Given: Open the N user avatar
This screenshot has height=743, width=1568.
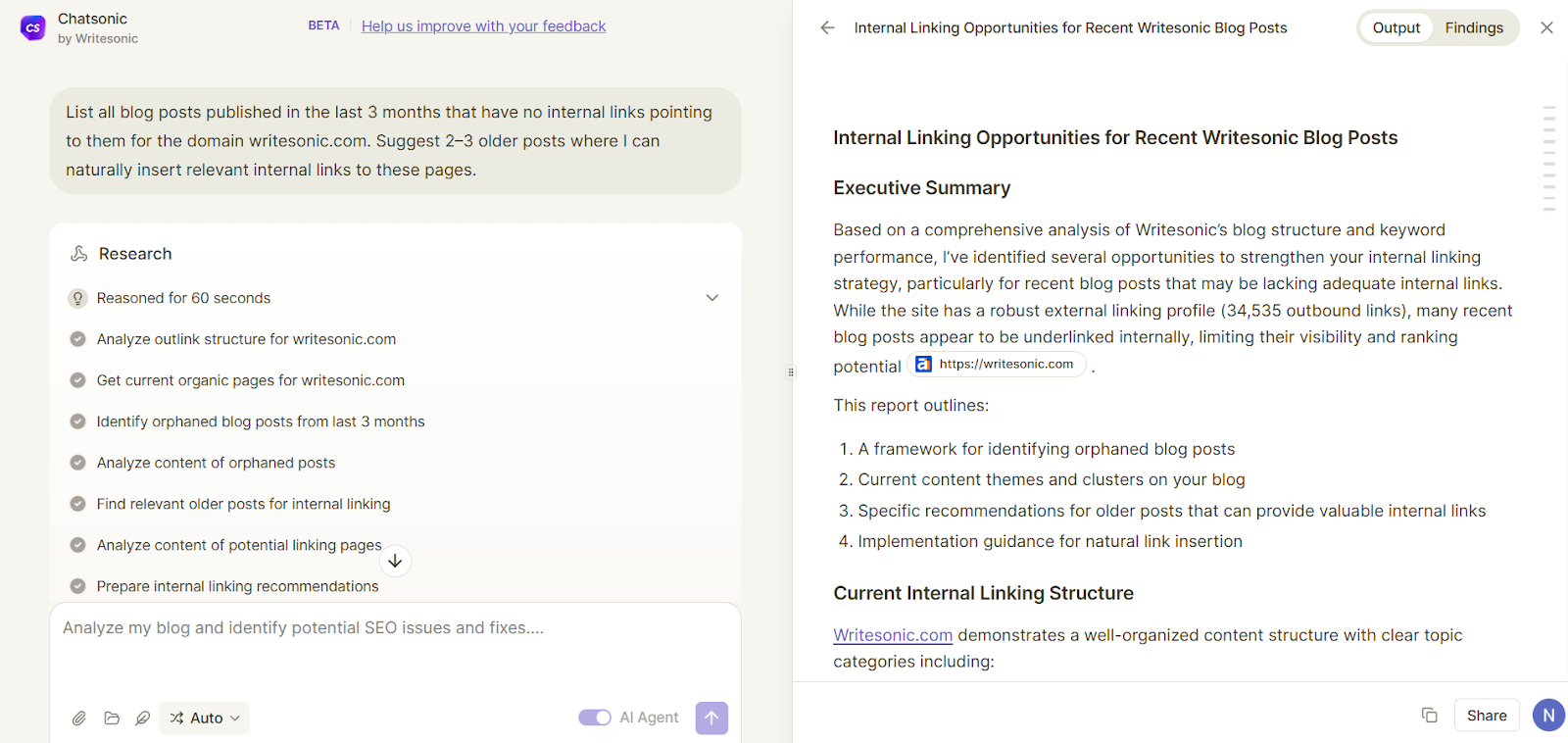Looking at the screenshot, I should click(1548, 716).
